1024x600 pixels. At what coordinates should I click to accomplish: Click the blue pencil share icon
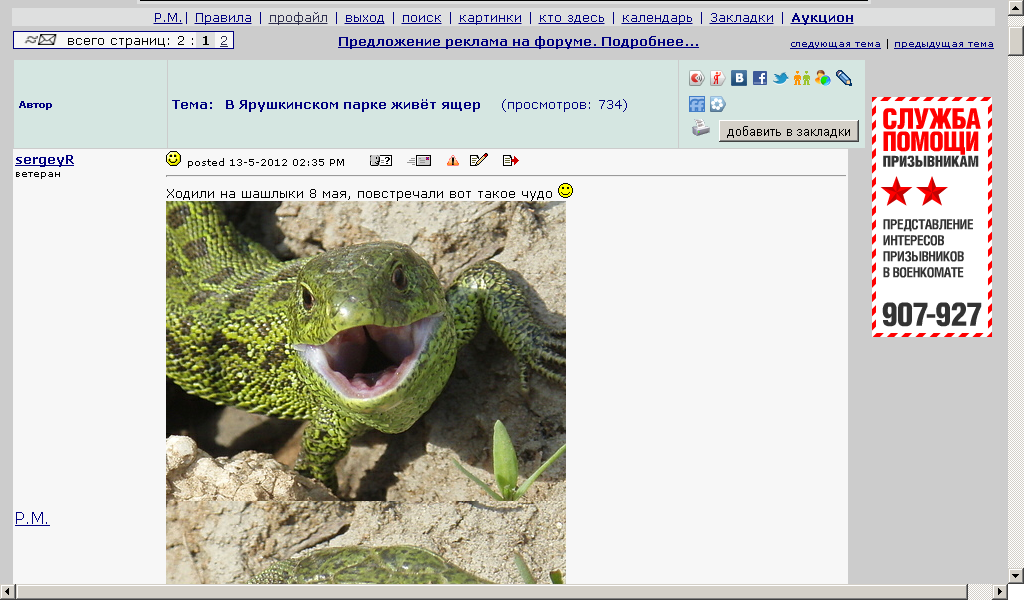[x=844, y=78]
